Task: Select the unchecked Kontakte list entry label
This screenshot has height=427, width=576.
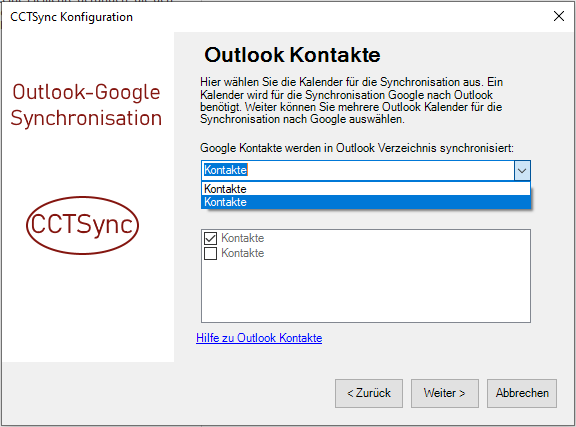Action: tap(242, 253)
